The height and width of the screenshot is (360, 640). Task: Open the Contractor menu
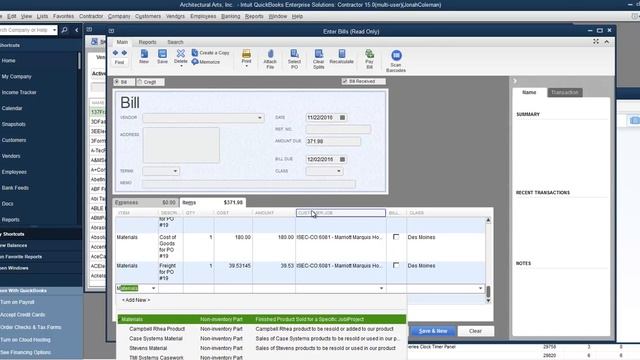[x=91, y=16]
